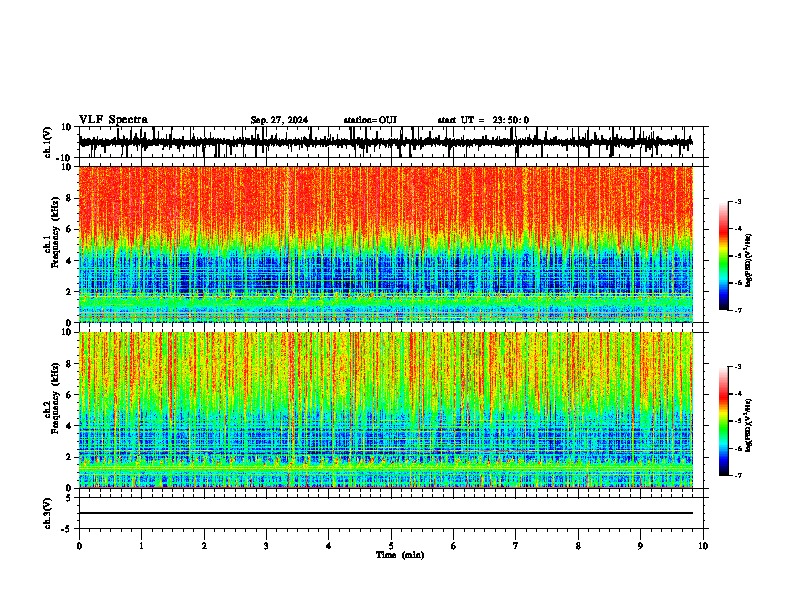Click time axis tick label '3'
The image size is (792, 612).
tap(266, 546)
